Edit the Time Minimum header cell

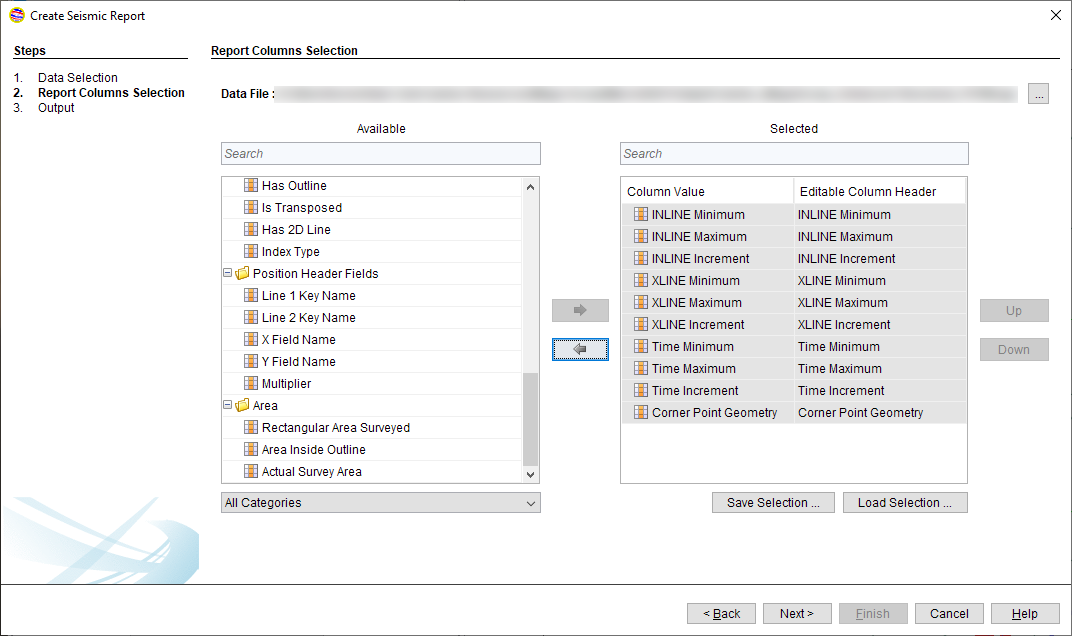click(x=880, y=346)
